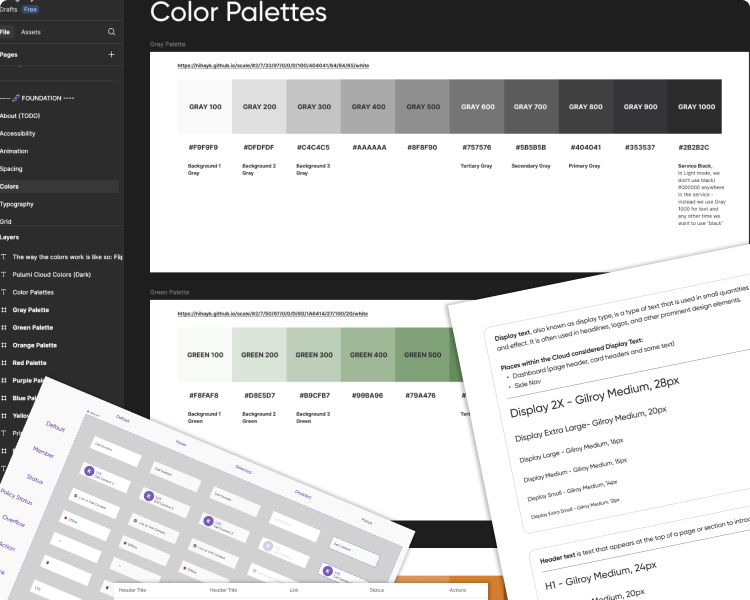Image resolution: width=750 pixels, height=600 pixels.
Task: Select 'The way the colors work' layer
Action: tap(67, 257)
